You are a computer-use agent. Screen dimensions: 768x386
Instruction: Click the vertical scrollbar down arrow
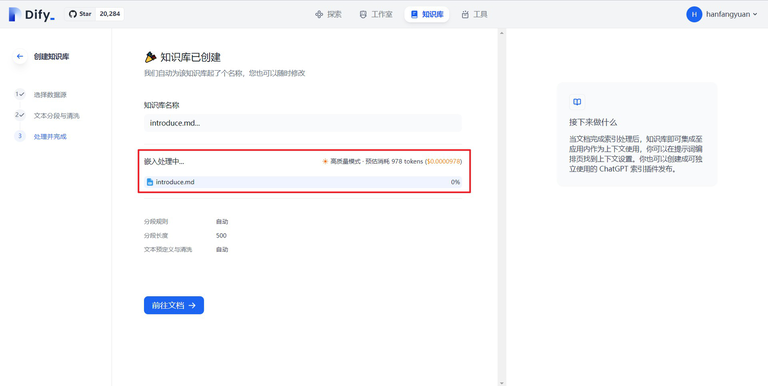point(501,383)
